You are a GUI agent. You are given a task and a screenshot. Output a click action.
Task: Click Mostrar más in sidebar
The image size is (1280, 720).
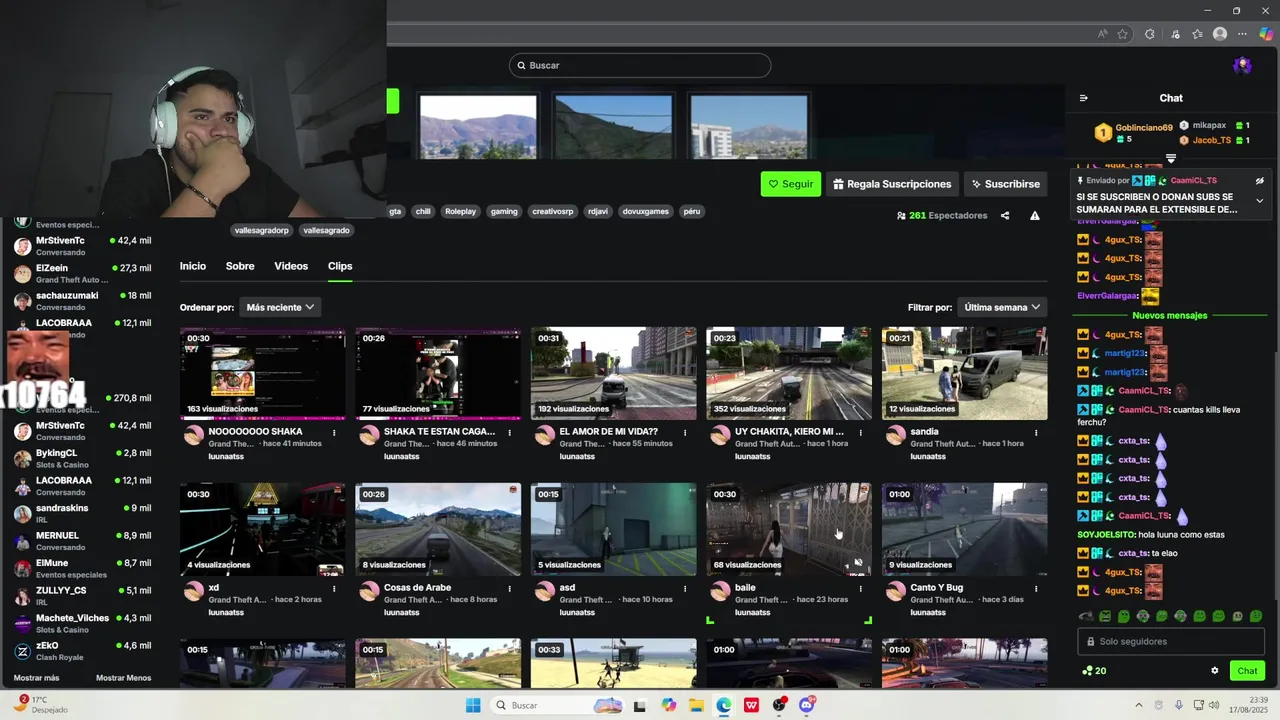[36, 678]
